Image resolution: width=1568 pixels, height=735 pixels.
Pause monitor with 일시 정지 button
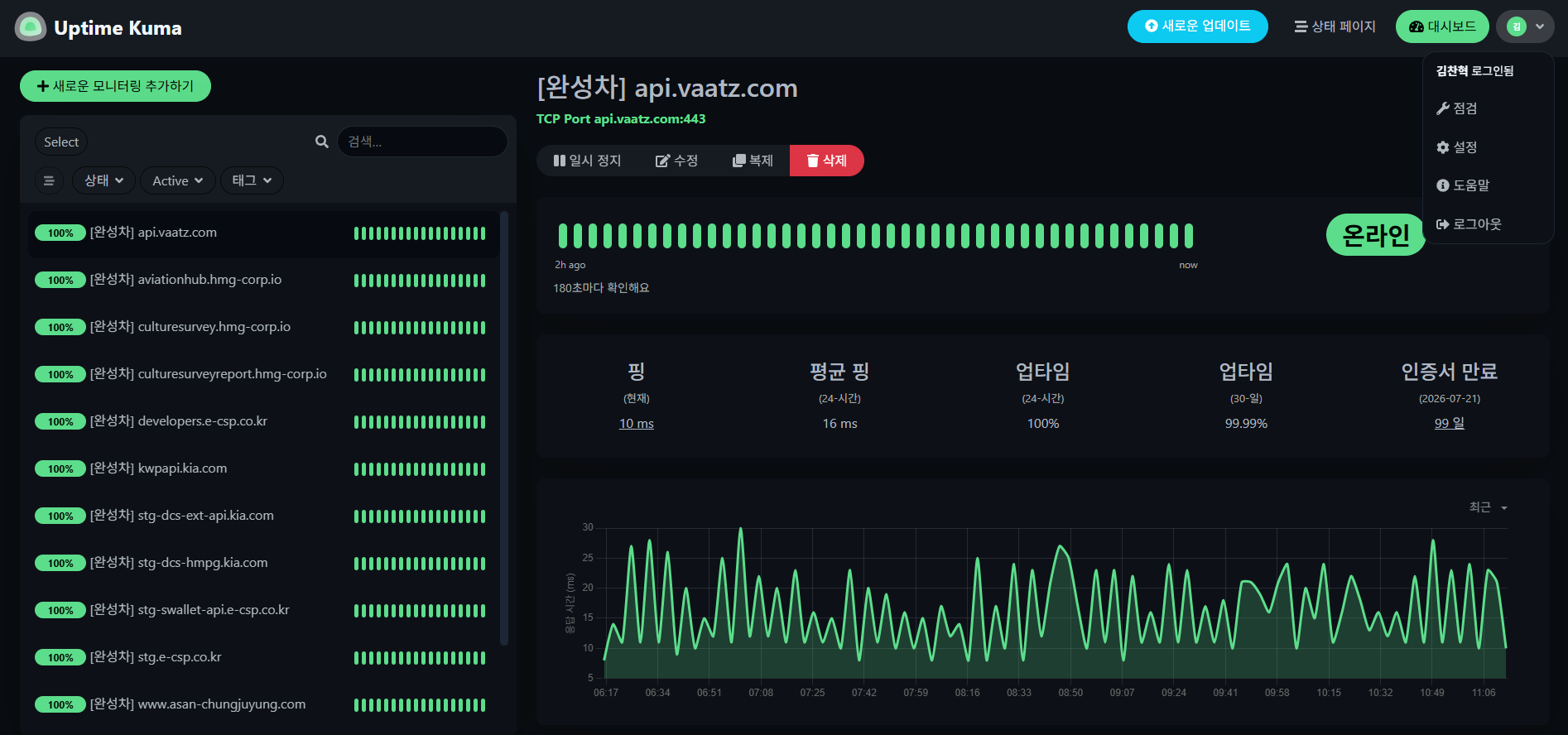587,161
